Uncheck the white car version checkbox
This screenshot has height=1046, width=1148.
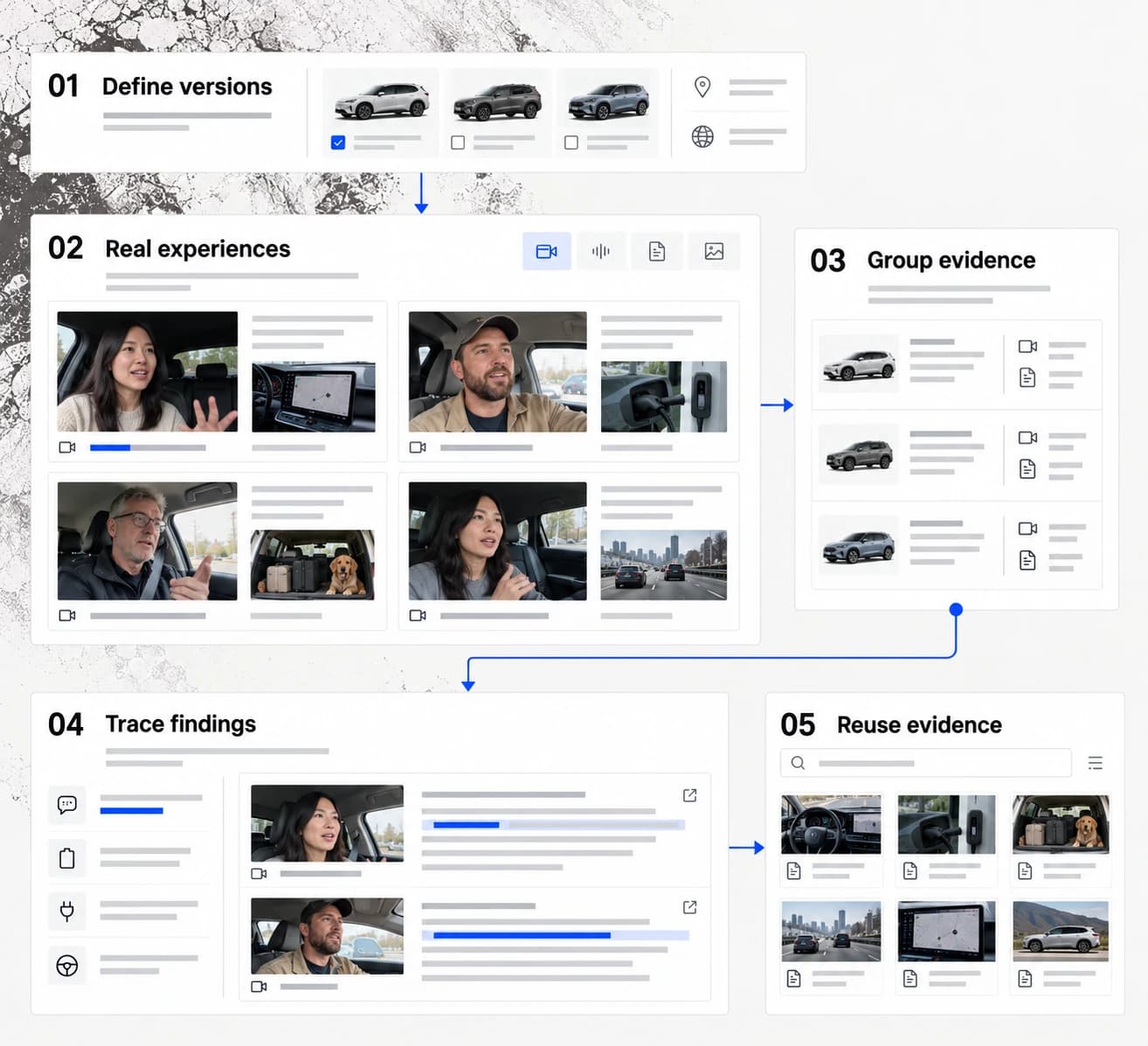[338, 142]
